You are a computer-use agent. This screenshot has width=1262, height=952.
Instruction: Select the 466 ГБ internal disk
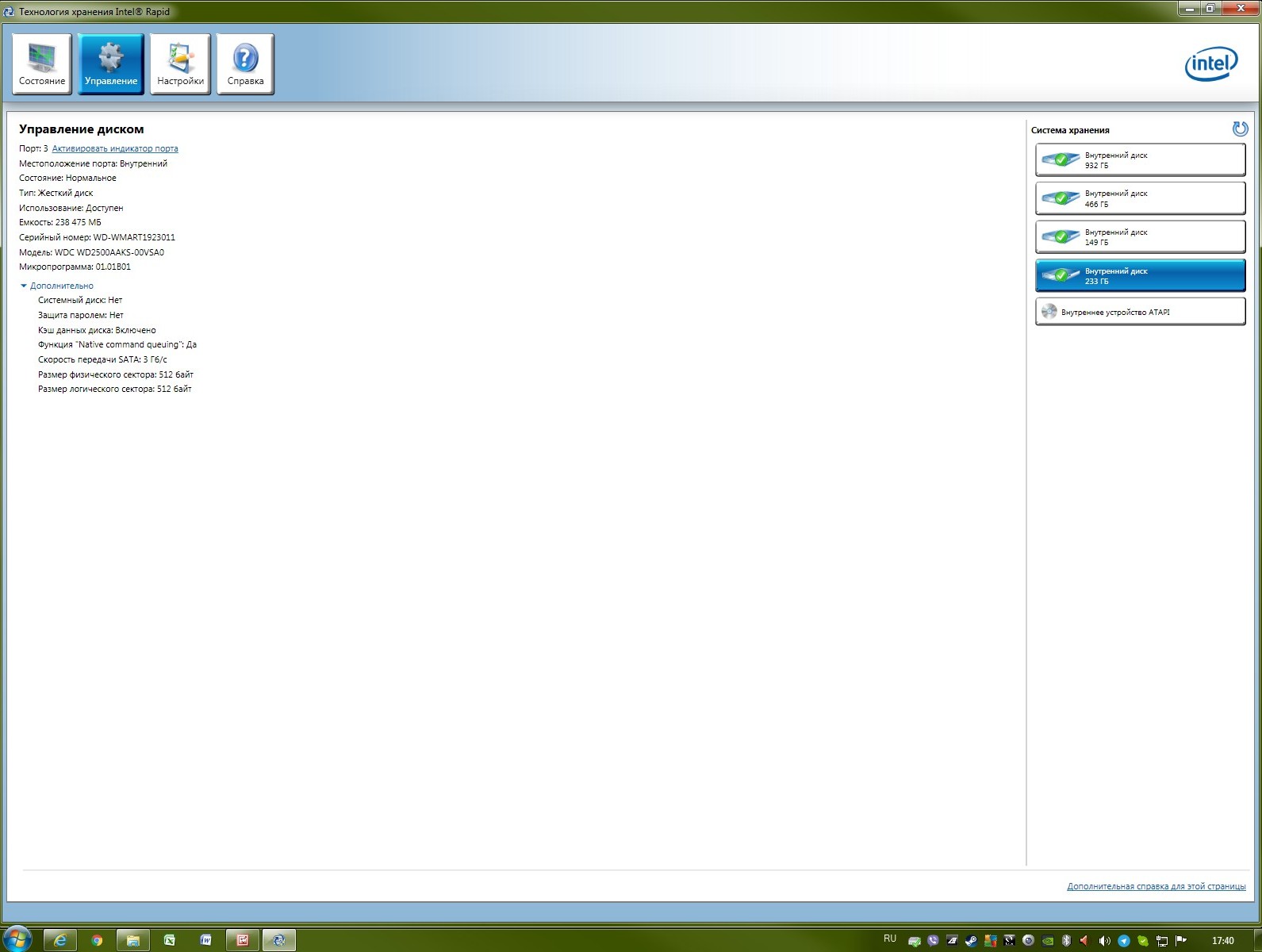tap(1140, 198)
